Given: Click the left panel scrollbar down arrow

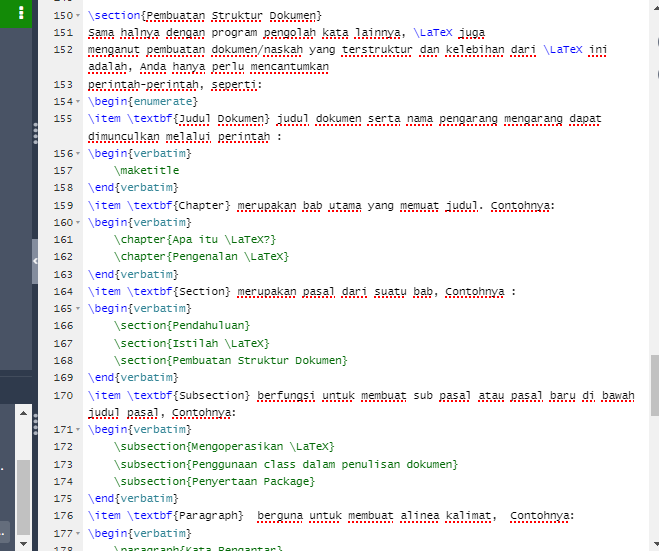Looking at the screenshot, I should coord(24,543).
